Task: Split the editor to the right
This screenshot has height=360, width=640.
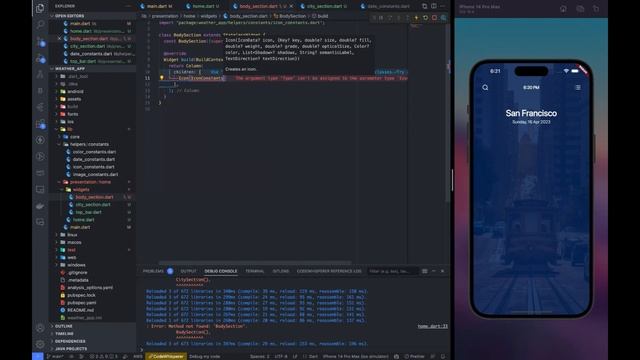Action: (x=433, y=6)
